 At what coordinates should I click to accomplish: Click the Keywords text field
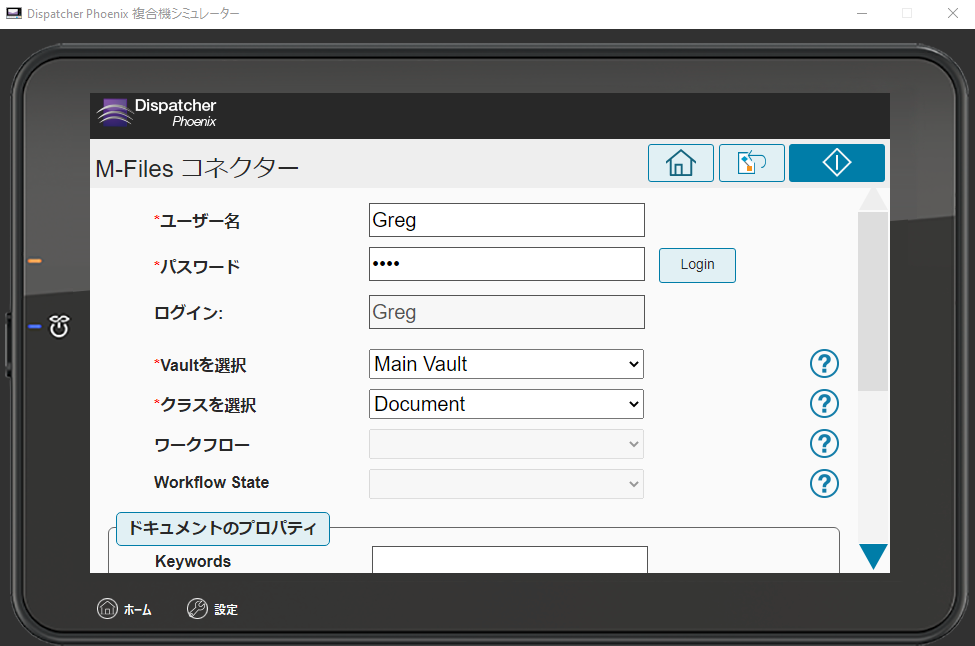pos(510,560)
